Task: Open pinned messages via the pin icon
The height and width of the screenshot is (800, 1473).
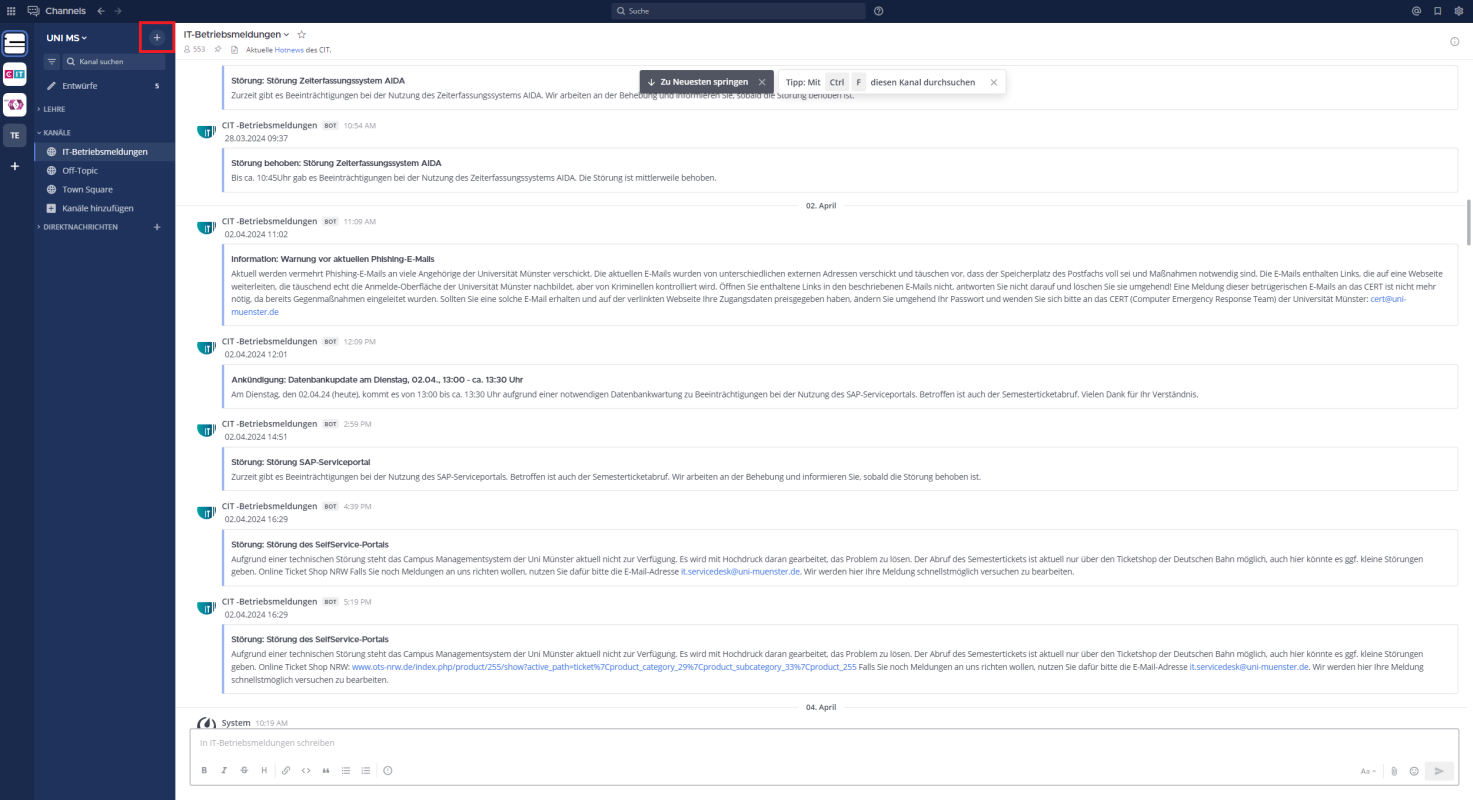Action: [x=218, y=49]
